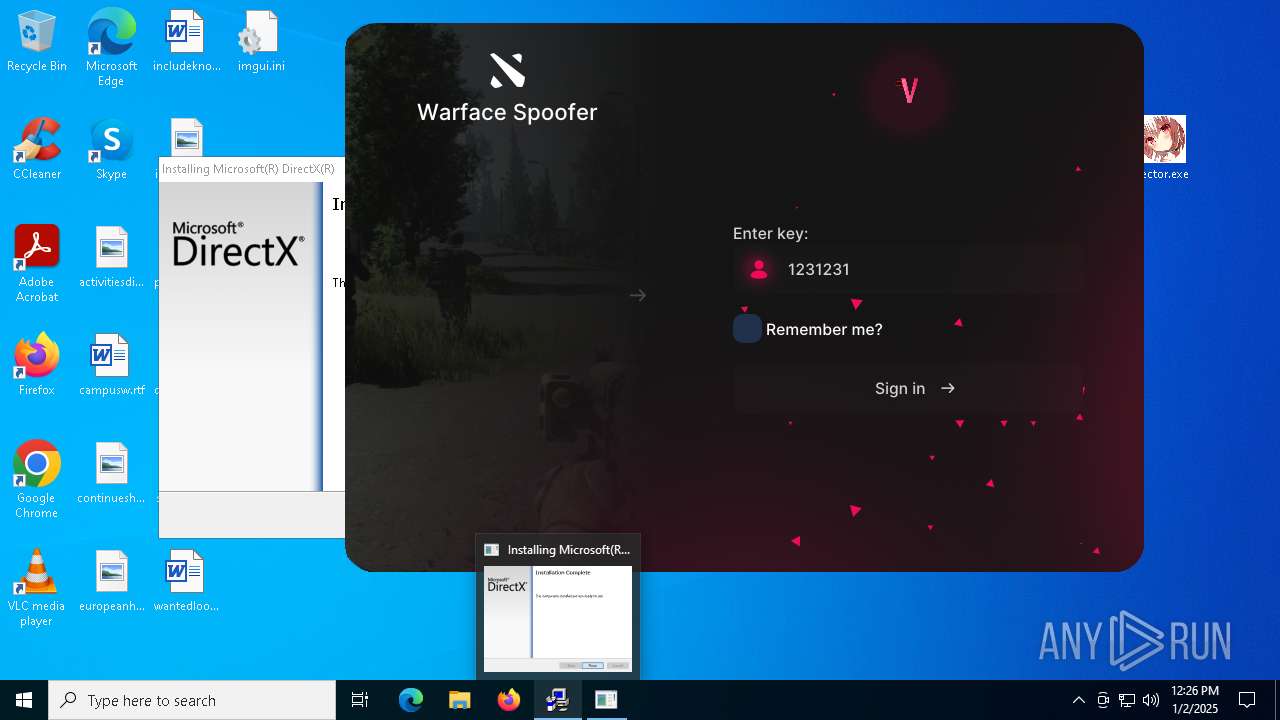The width and height of the screenshot is (1280, 720).
Task: Open Task View on the taskbar
Action: coord(360,700)
